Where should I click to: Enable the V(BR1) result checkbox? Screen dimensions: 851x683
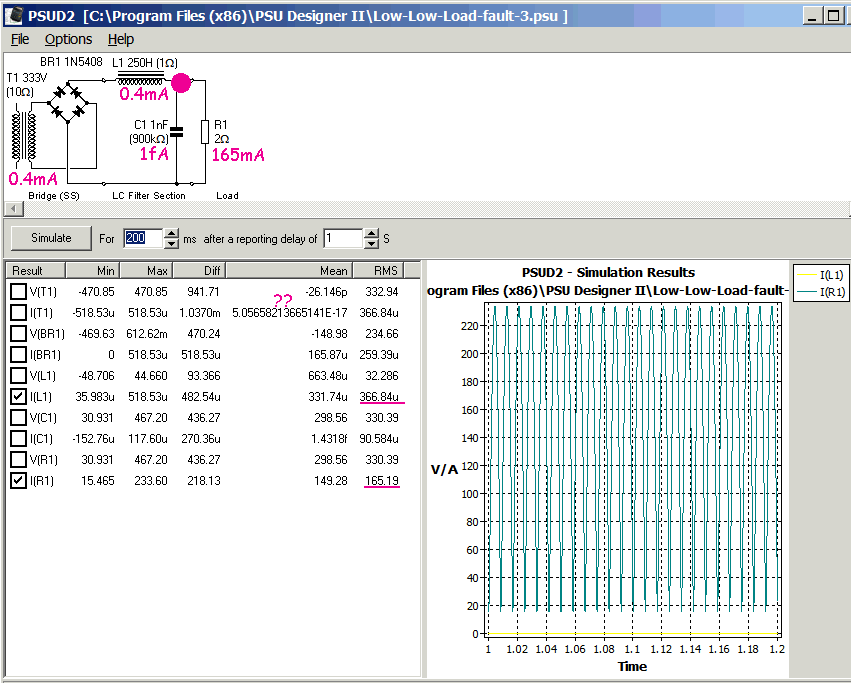pyautogui.click(x=18, y=333)
